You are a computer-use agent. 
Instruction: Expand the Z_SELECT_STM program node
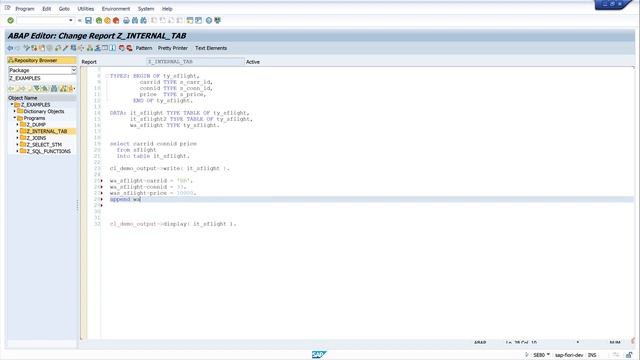[18, 144]
